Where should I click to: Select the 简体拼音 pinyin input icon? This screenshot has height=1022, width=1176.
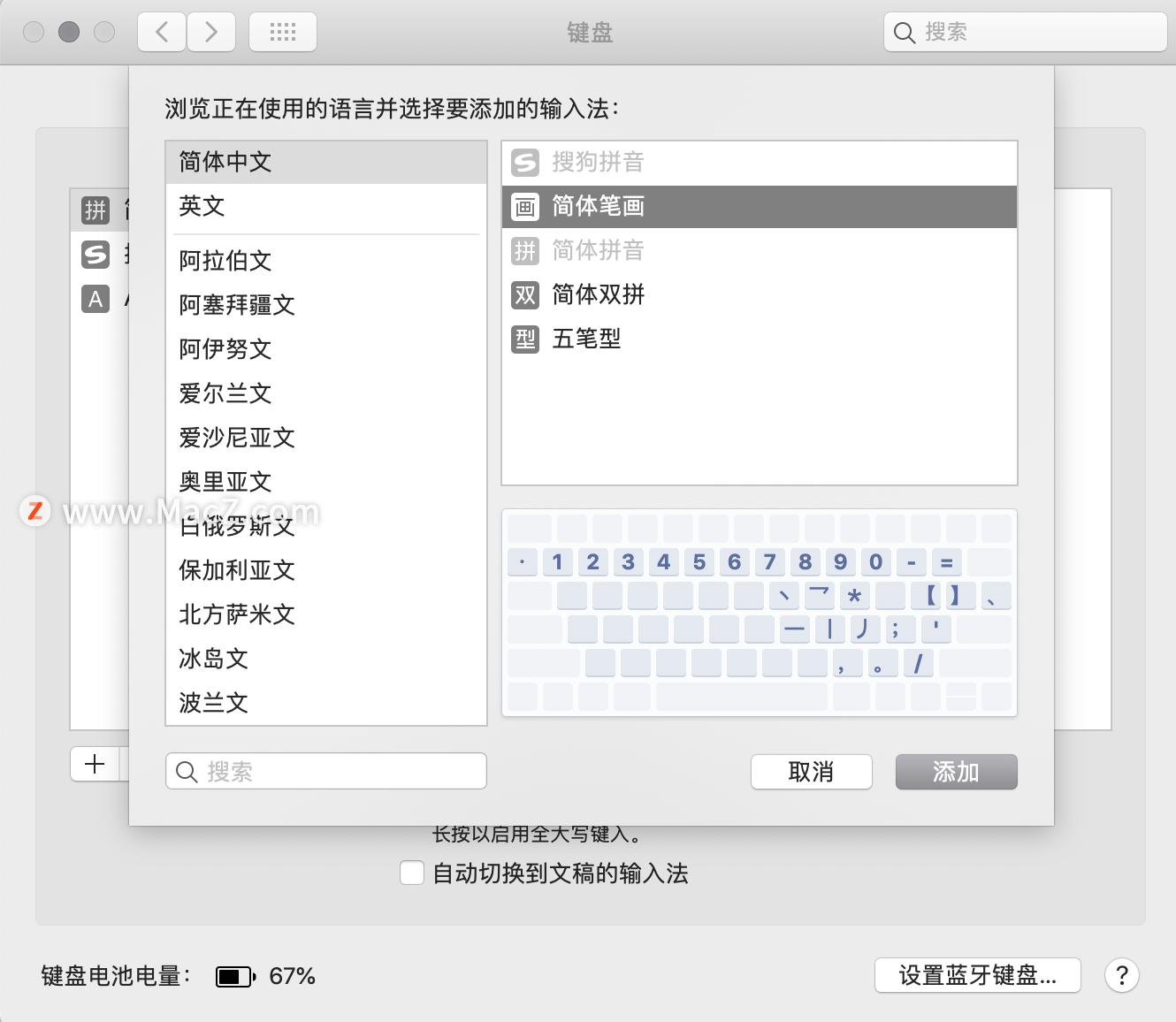(525, 251)
